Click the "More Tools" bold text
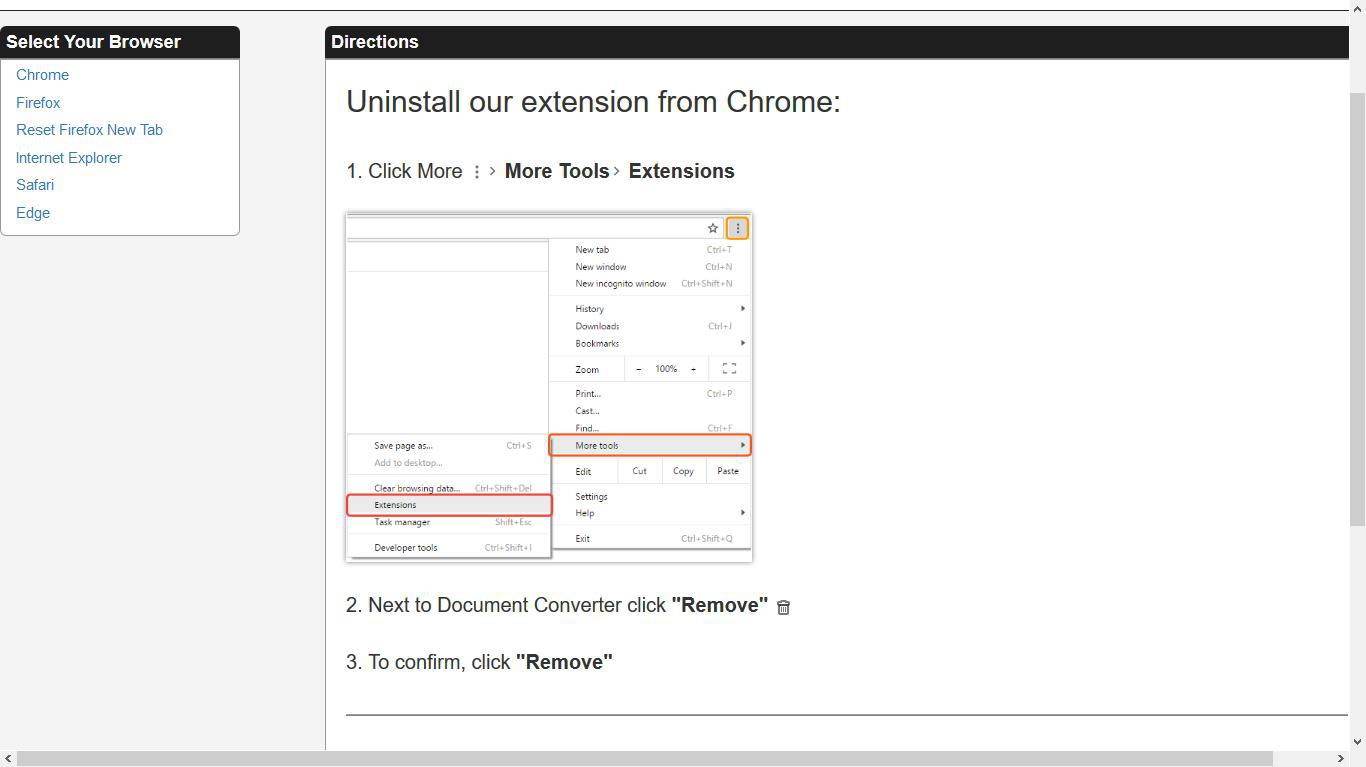Image resolution: width=1366 pixels, height=767 pixels. tap(557, 171)
